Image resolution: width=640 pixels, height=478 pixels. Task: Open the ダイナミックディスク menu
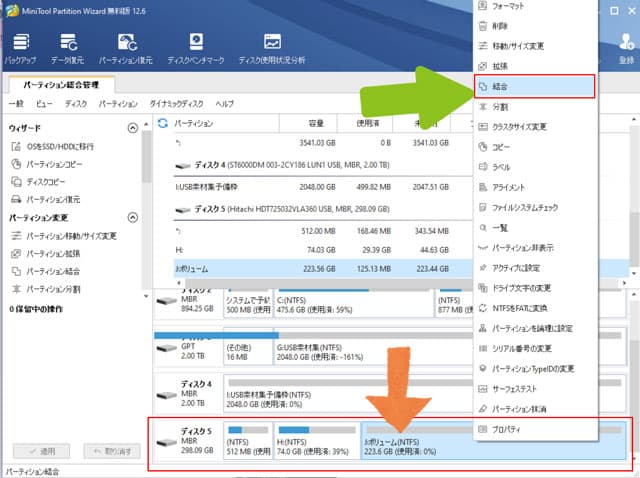point(176,104)
